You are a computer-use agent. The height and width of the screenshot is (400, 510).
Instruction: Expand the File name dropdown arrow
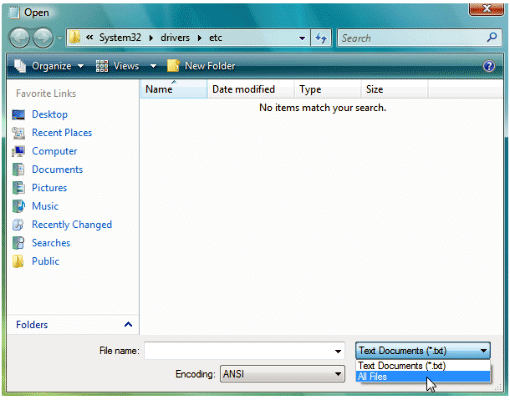coord(338,351)
